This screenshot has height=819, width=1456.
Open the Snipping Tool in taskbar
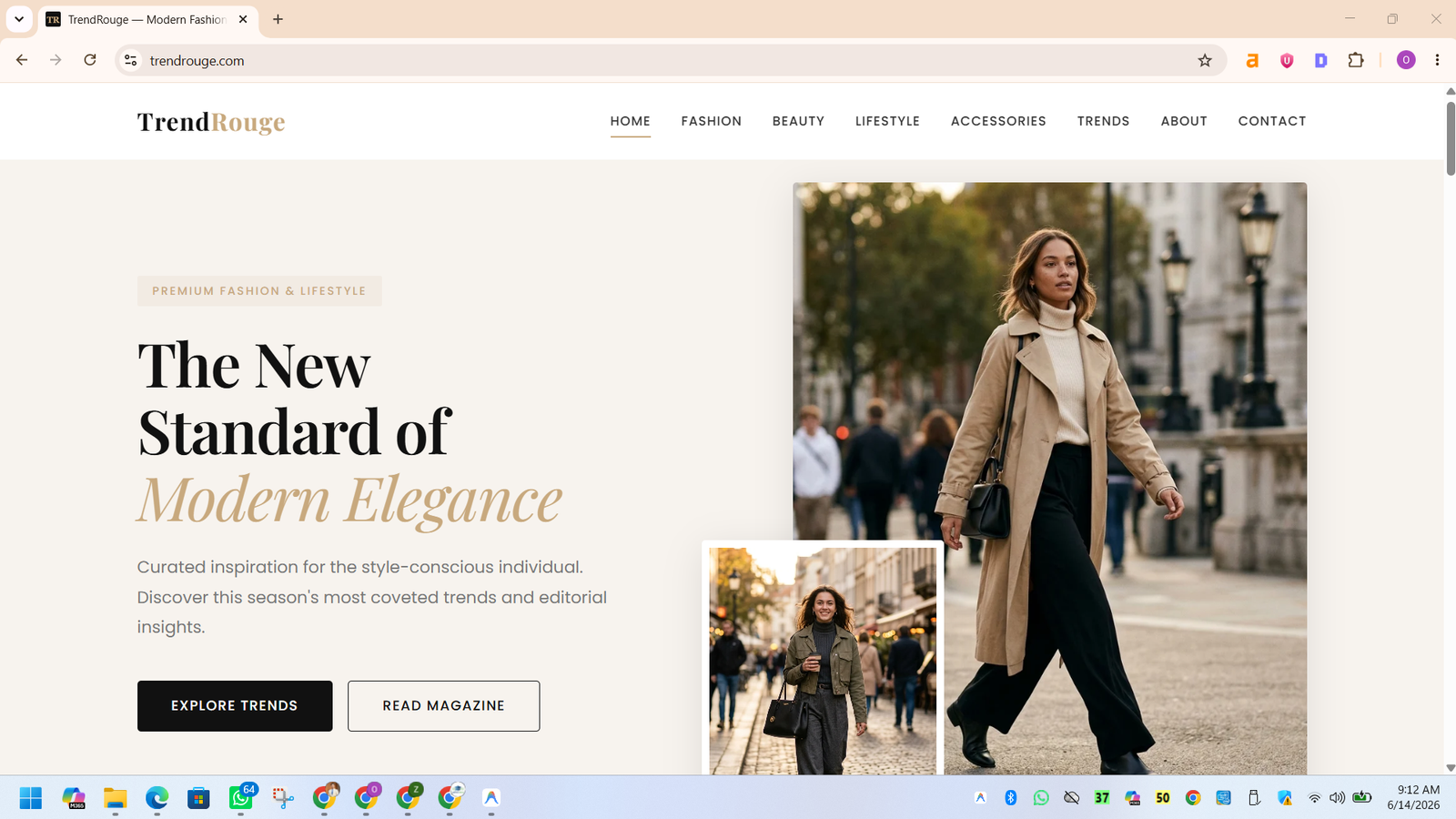click(x=283, y=798)
